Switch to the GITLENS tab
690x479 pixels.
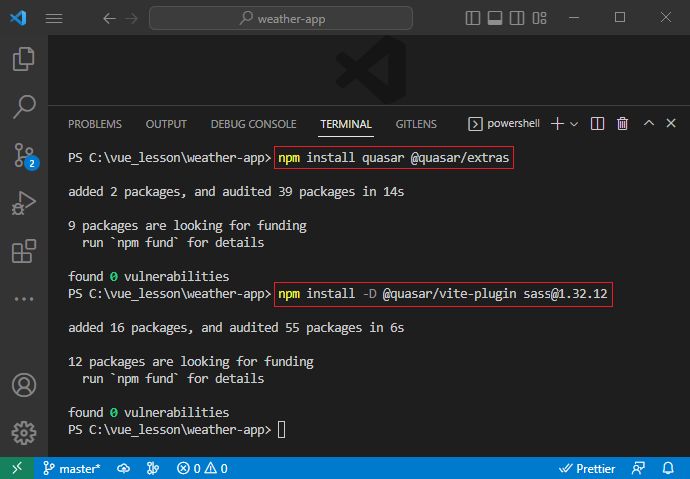click(416, 124)
